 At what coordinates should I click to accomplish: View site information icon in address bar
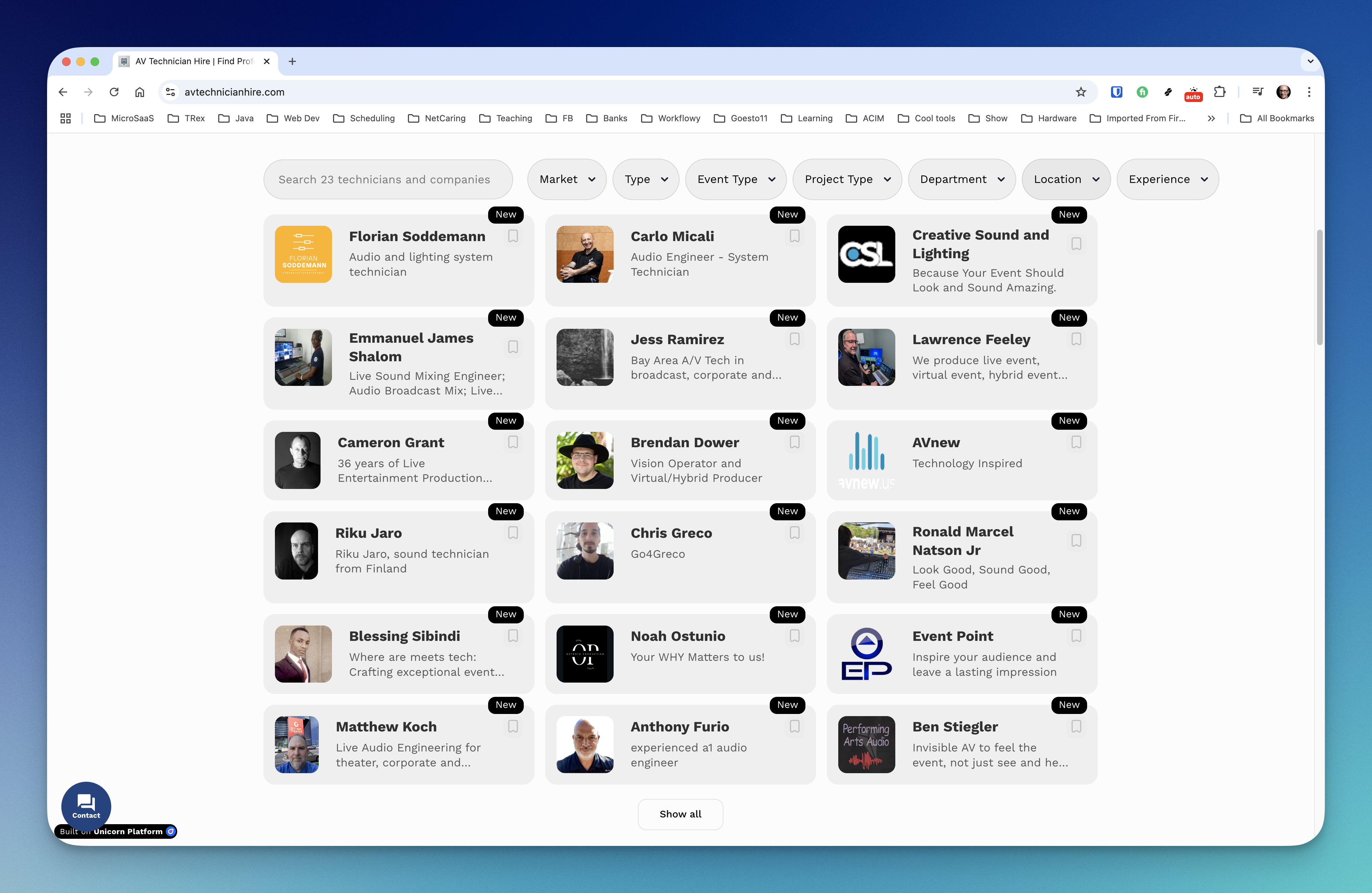(x=170, y=92)
